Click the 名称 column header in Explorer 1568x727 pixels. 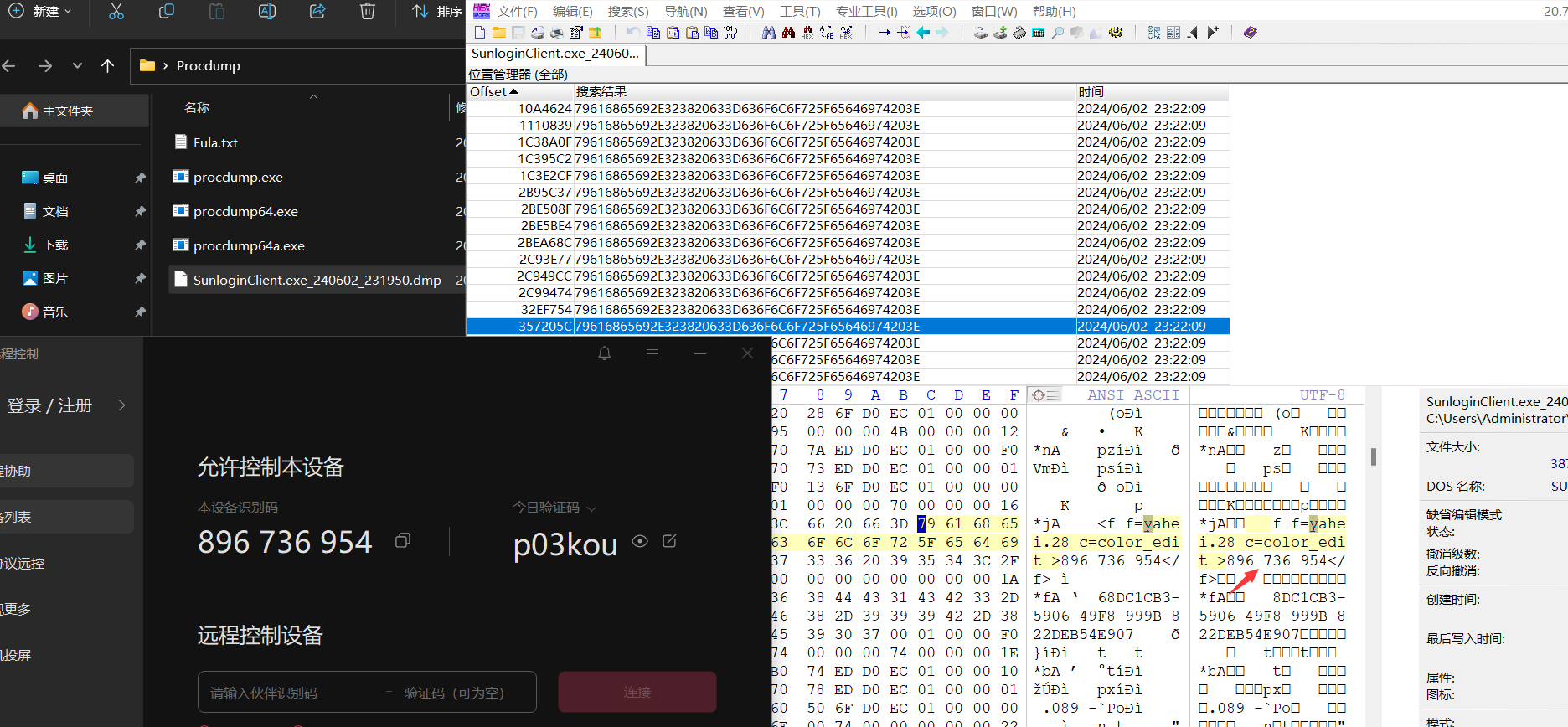click(x=197, y=107)
